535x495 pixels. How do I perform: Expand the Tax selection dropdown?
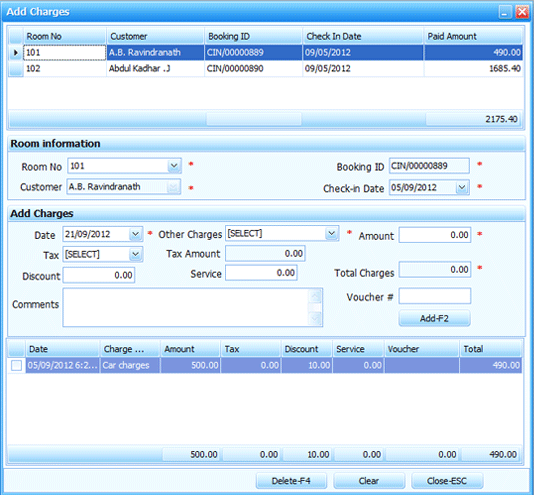(x=135, y=254)
